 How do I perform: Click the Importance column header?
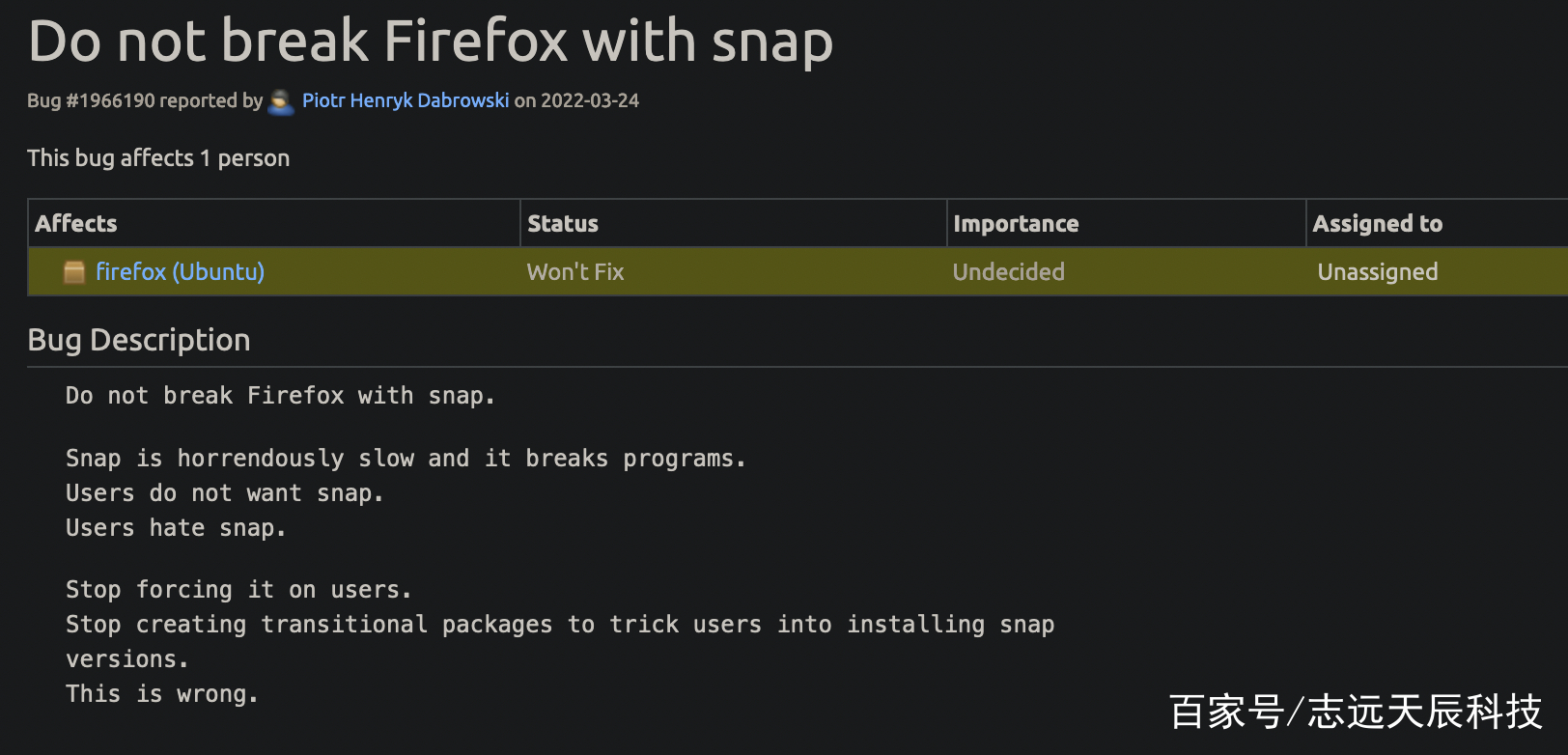click(x=1016, y=224)
